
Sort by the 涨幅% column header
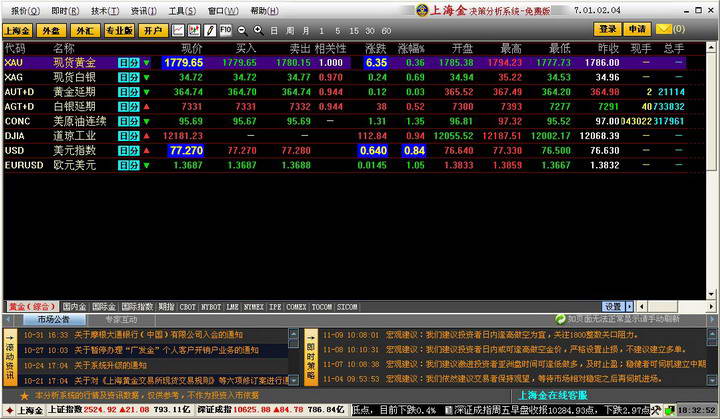411,48
